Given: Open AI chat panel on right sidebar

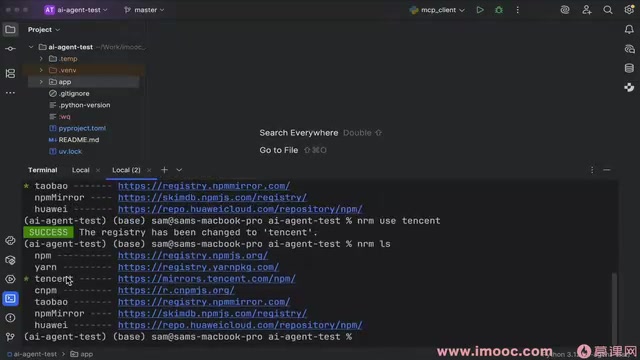Looking at the screenshot, I should pos(629,49).
